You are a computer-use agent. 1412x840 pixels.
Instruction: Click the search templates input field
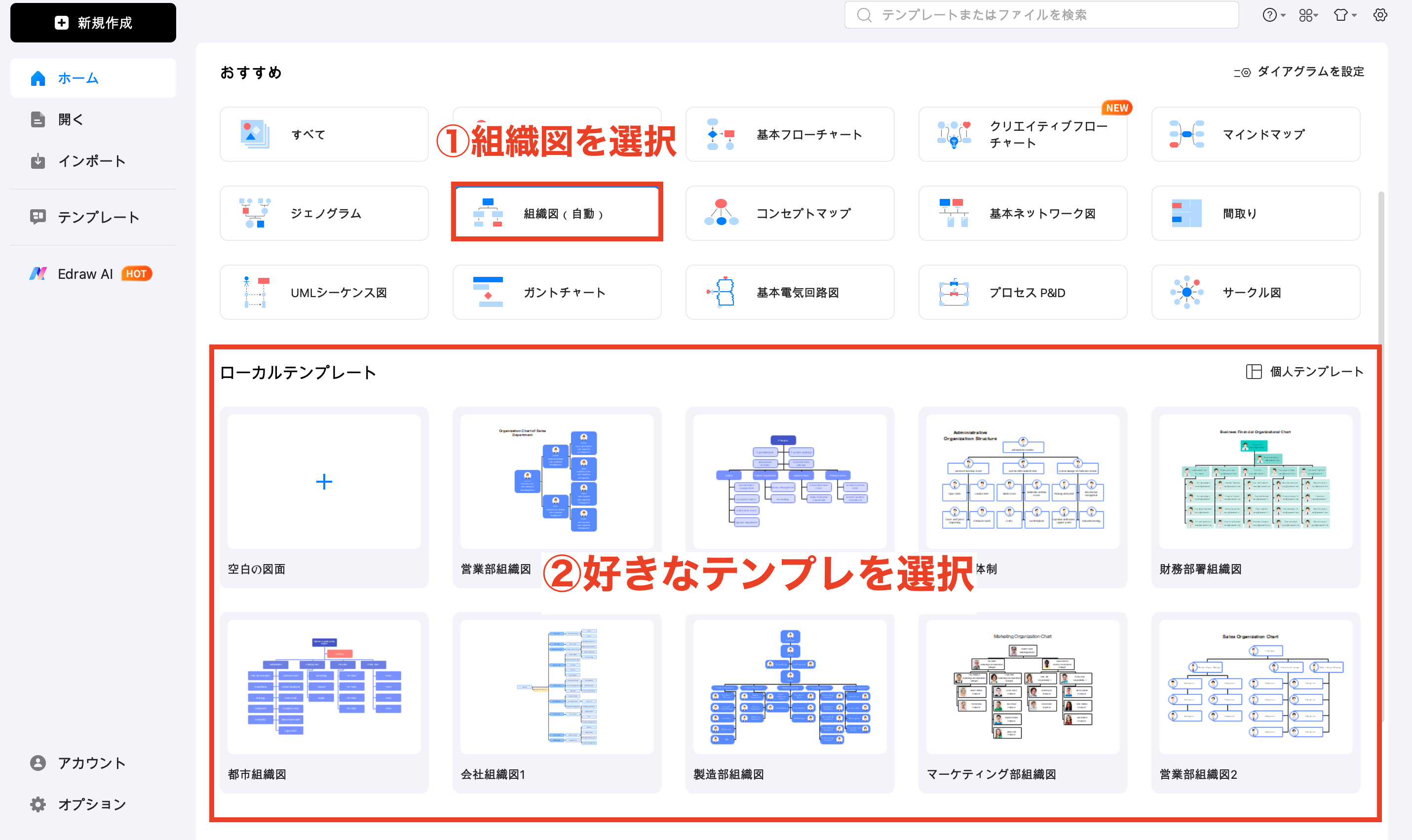1041,15
